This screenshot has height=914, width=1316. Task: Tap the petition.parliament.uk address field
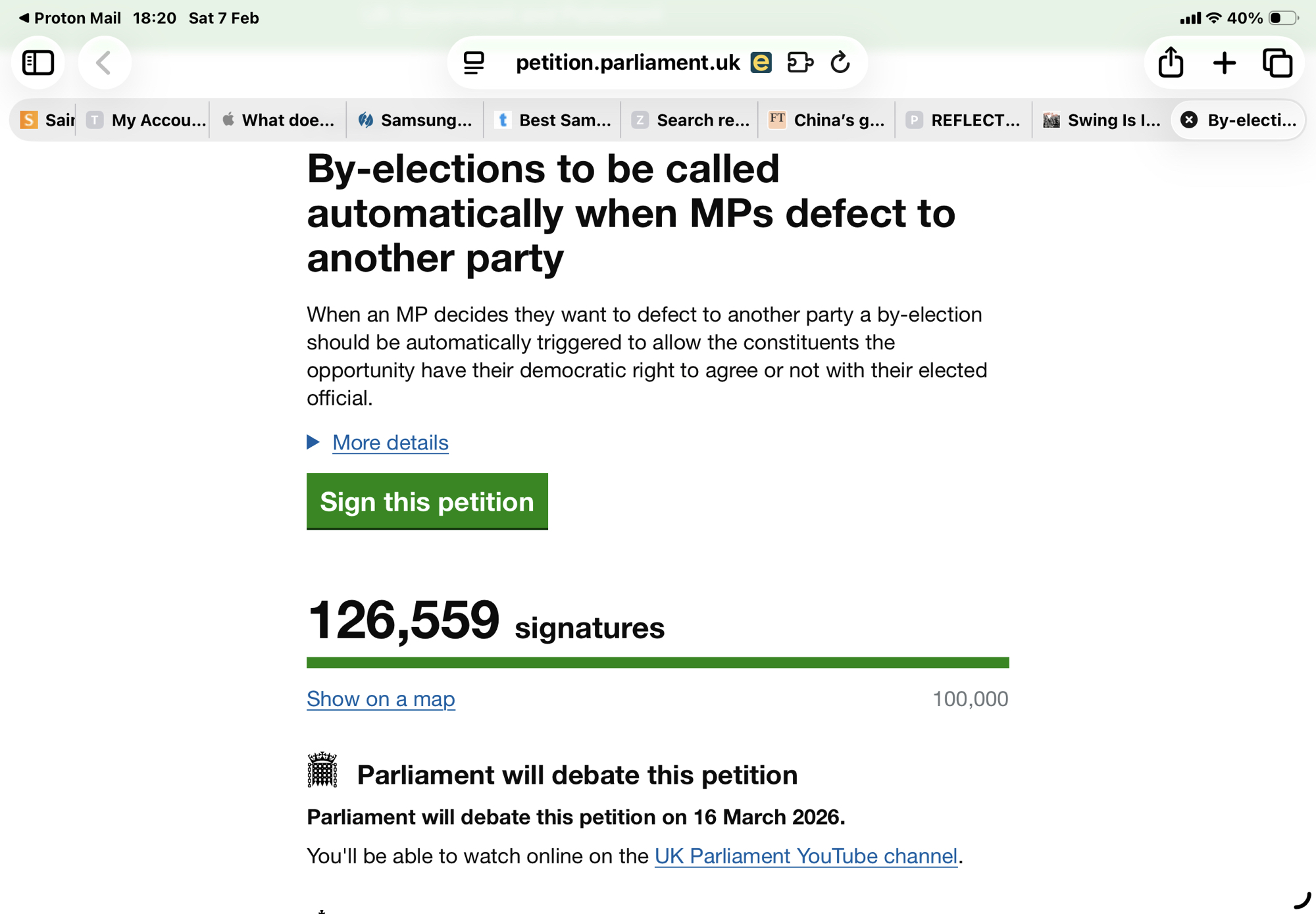click(x=628, y=63)
